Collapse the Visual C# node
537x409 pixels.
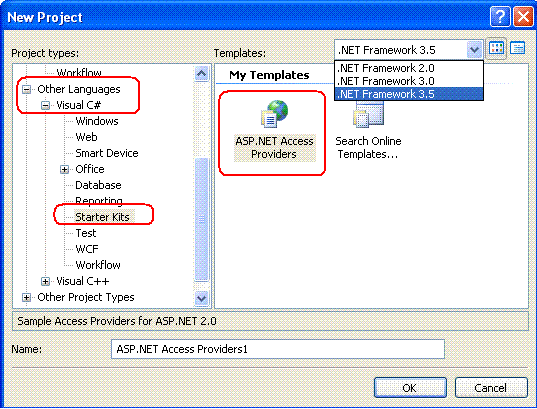tap(45, 106)
